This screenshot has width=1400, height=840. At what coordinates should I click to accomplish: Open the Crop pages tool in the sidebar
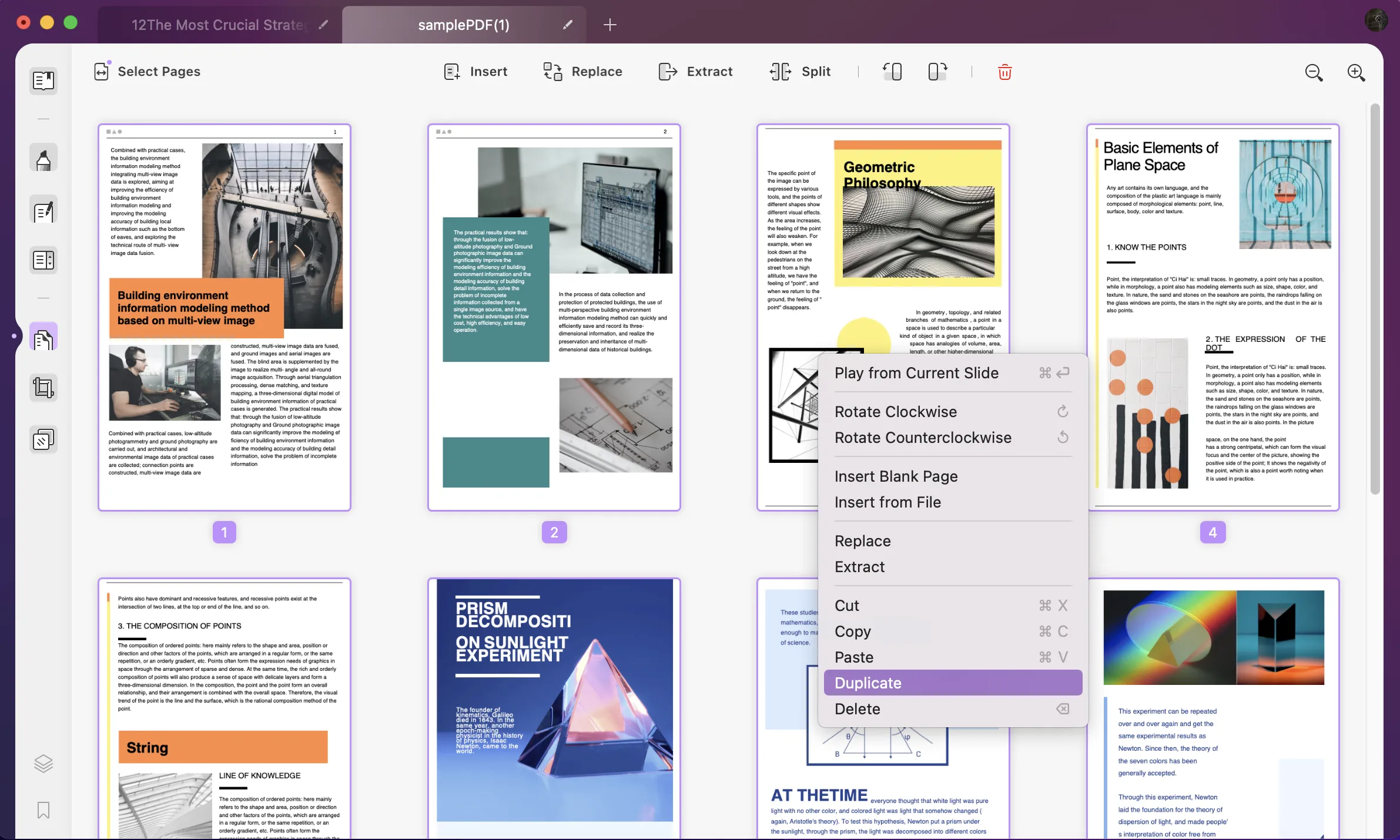pyautogui.click(x=43, y=387)
